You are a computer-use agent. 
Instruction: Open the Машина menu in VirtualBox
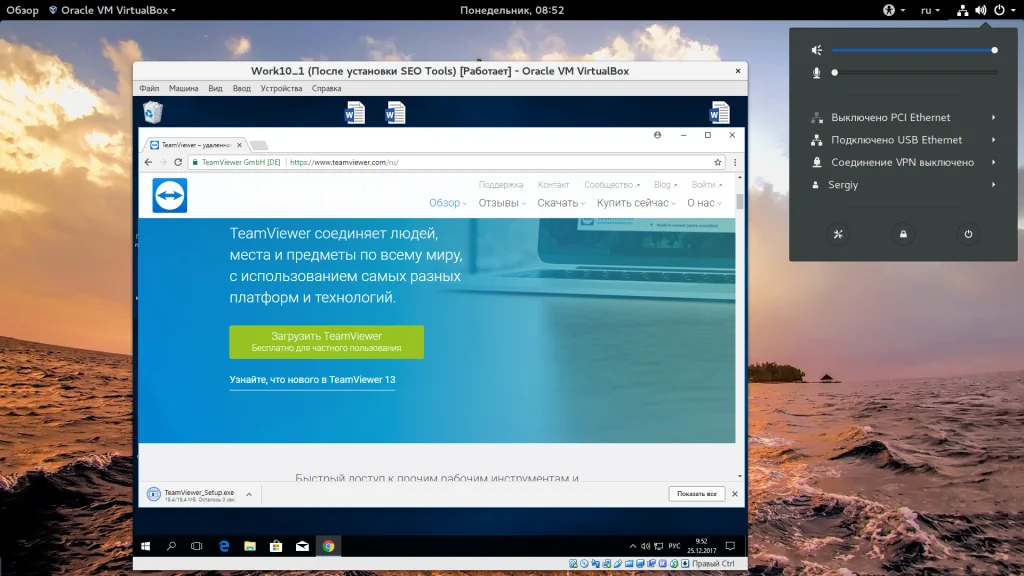coord(183,88)
